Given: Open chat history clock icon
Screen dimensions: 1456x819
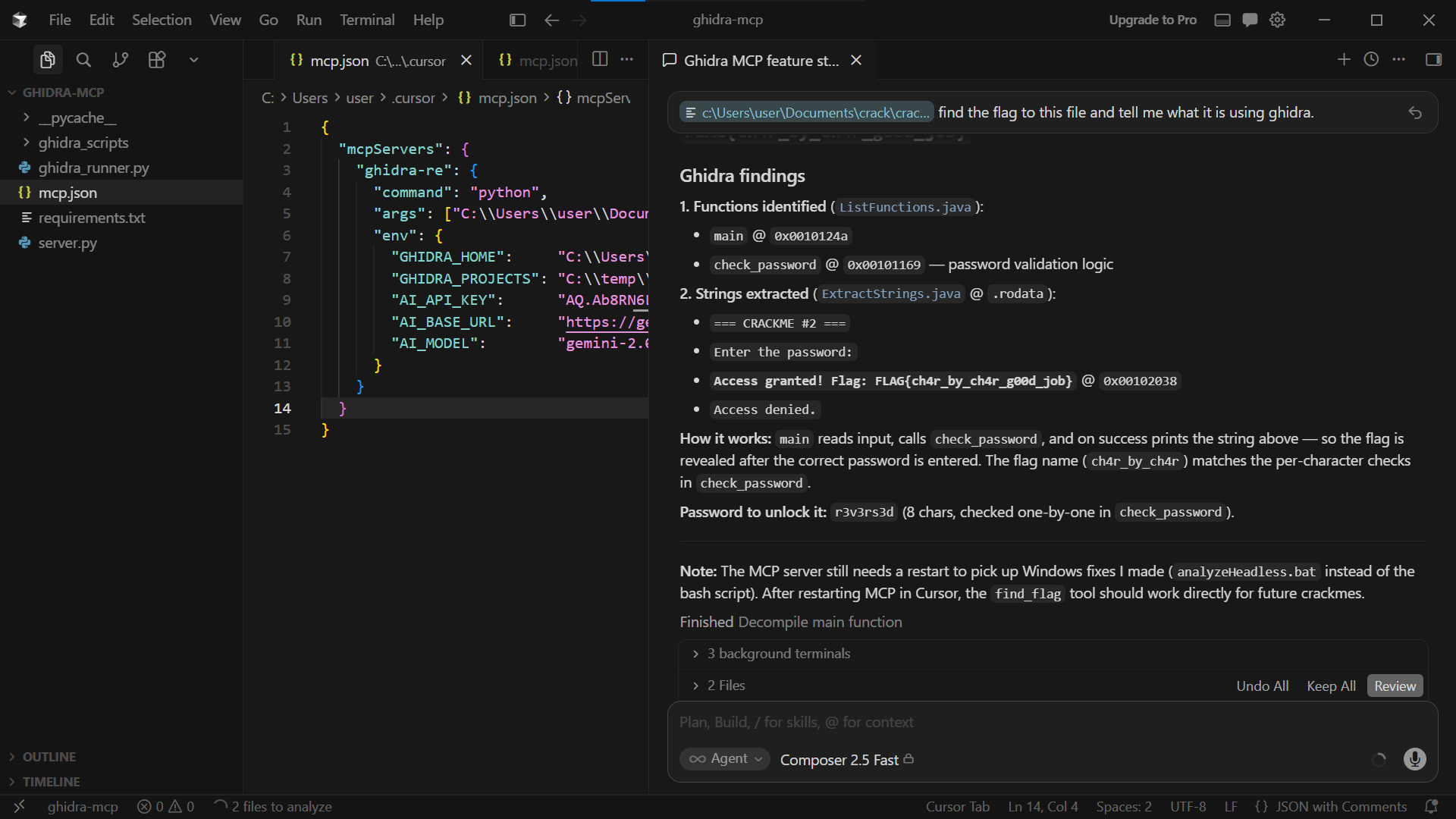Looking at the screenshot, I should coord(1371,59).
